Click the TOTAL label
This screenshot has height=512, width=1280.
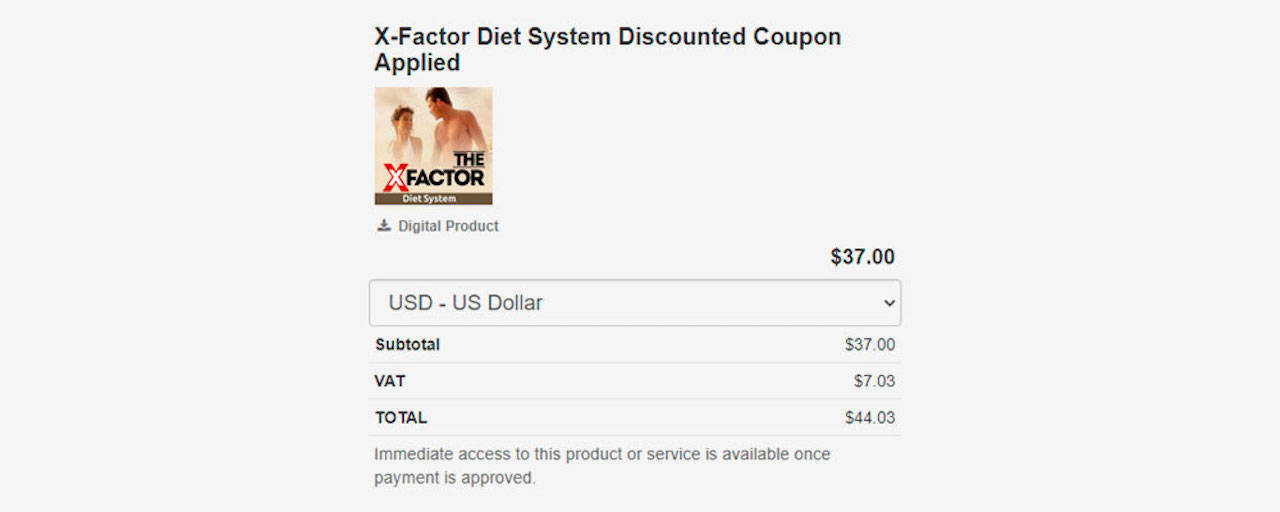401,418
